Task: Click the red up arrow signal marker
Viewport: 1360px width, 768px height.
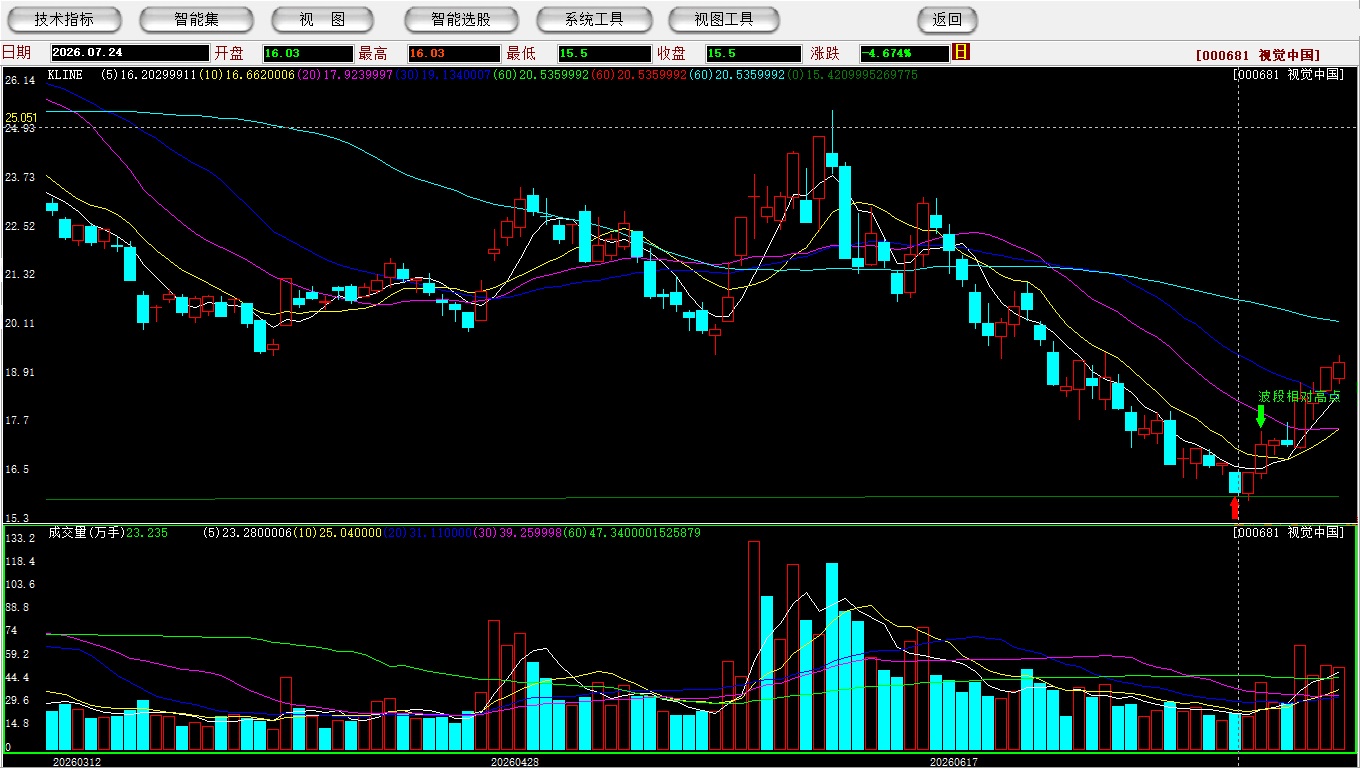Action: click(x=1234, y=508)
